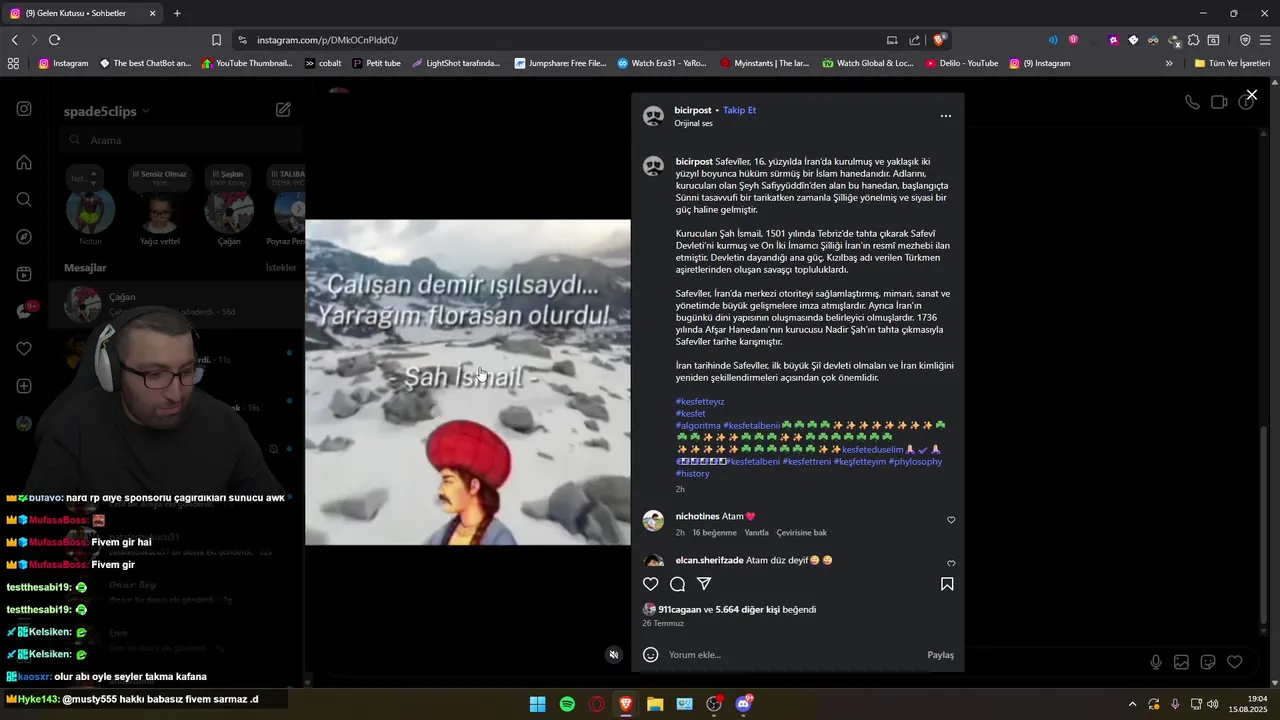Open bicirpost profile name in header
The height and width of the screenshot is (720, 1280).
pyautogui.click(x=692, y=110)
